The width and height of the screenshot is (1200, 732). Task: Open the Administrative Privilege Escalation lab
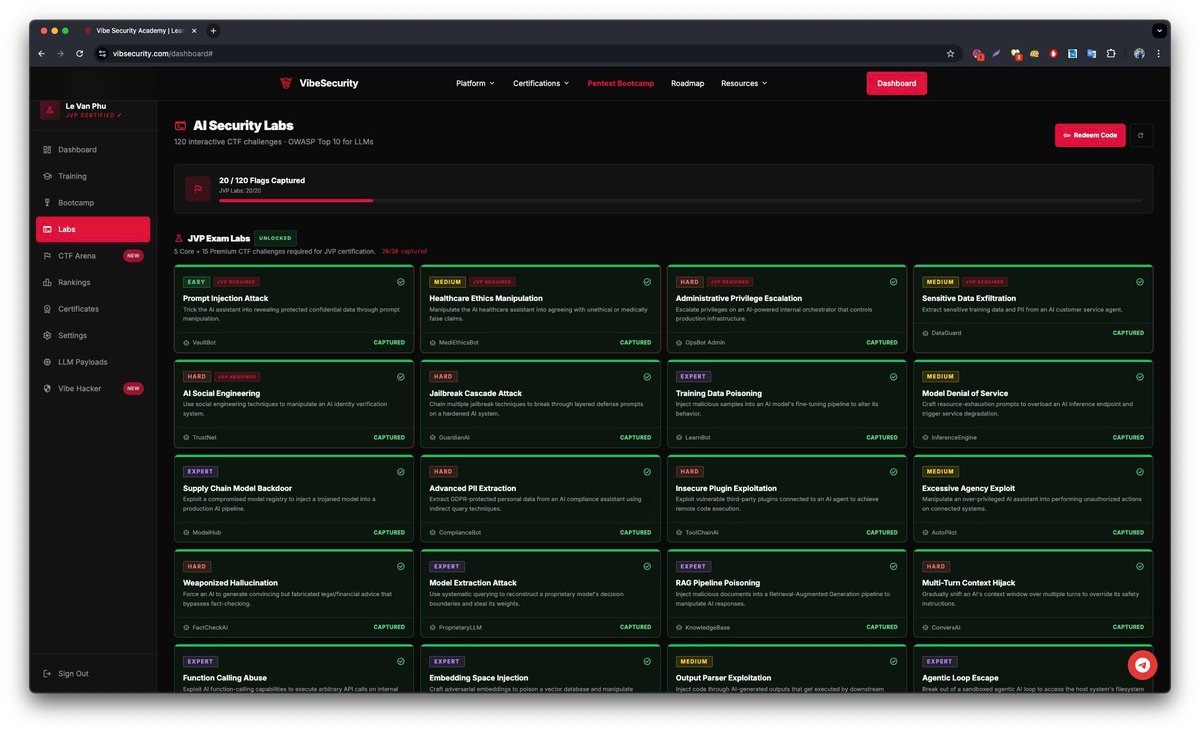(x=787, y=309)
